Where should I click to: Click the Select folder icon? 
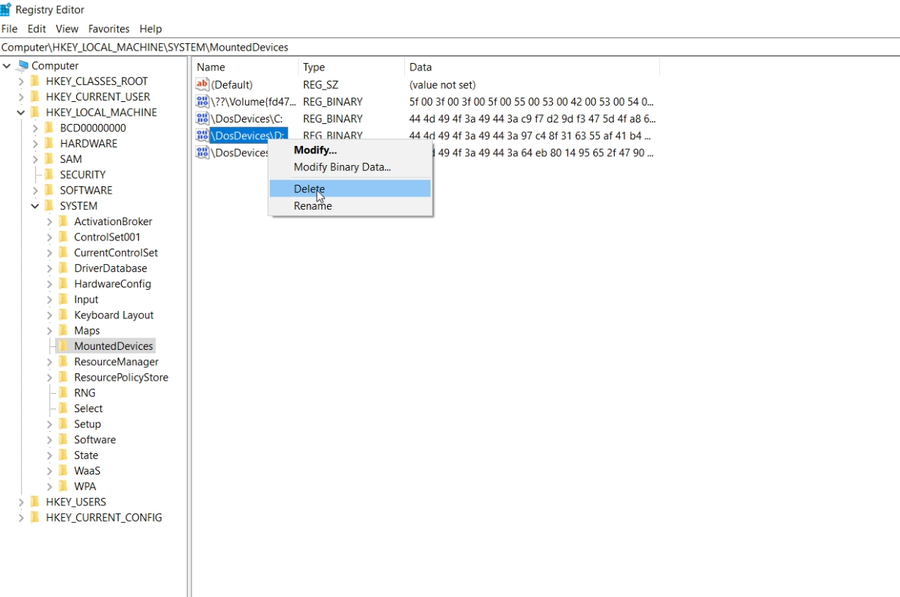[63, 408]
